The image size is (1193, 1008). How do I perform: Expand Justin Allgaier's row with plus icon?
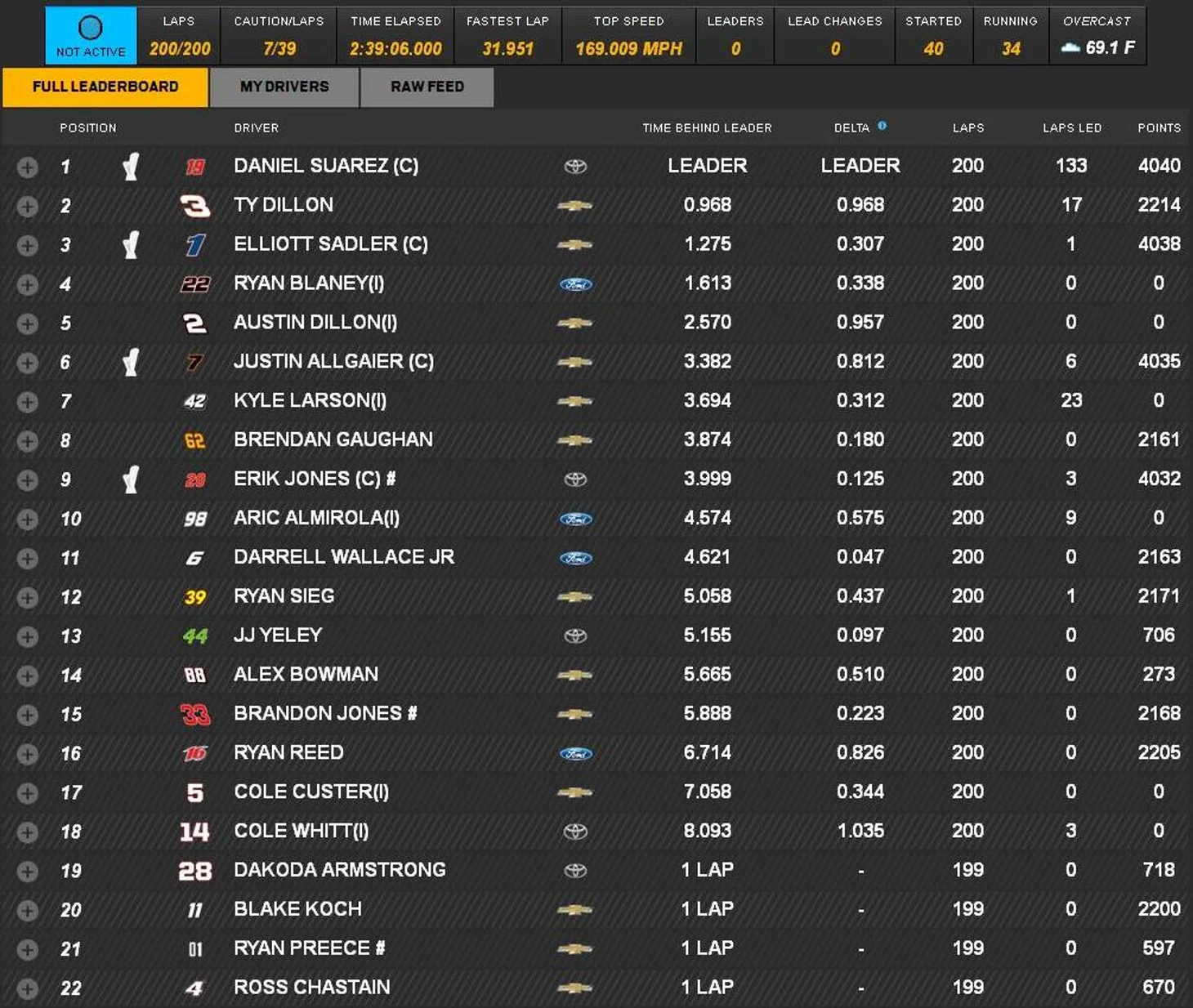click(x=27, y=363)
